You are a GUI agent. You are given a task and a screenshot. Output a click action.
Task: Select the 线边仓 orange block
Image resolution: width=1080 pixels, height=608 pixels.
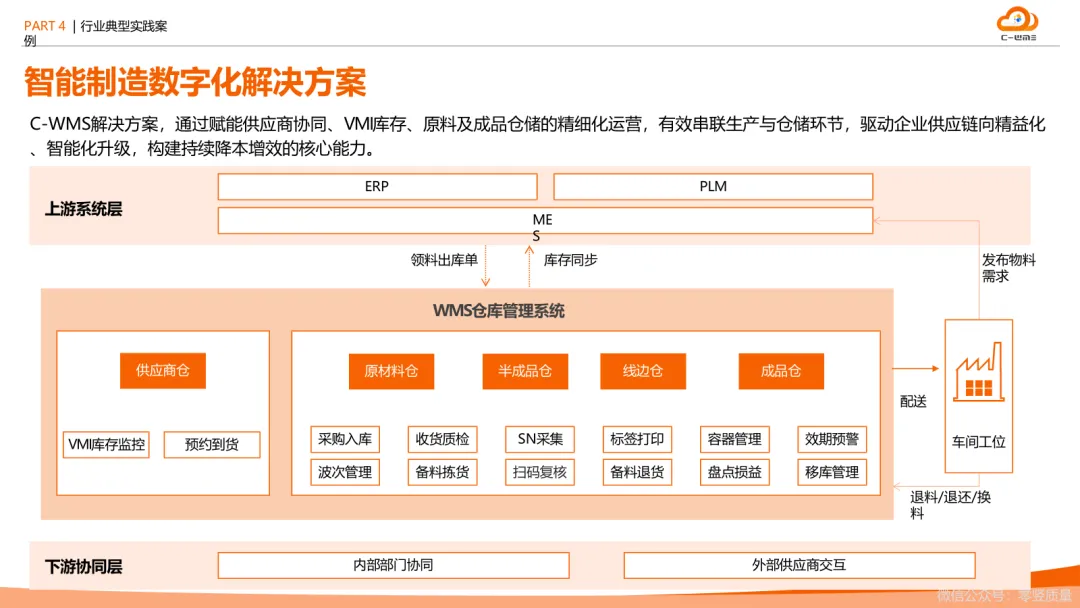click(x=643, y=371)
